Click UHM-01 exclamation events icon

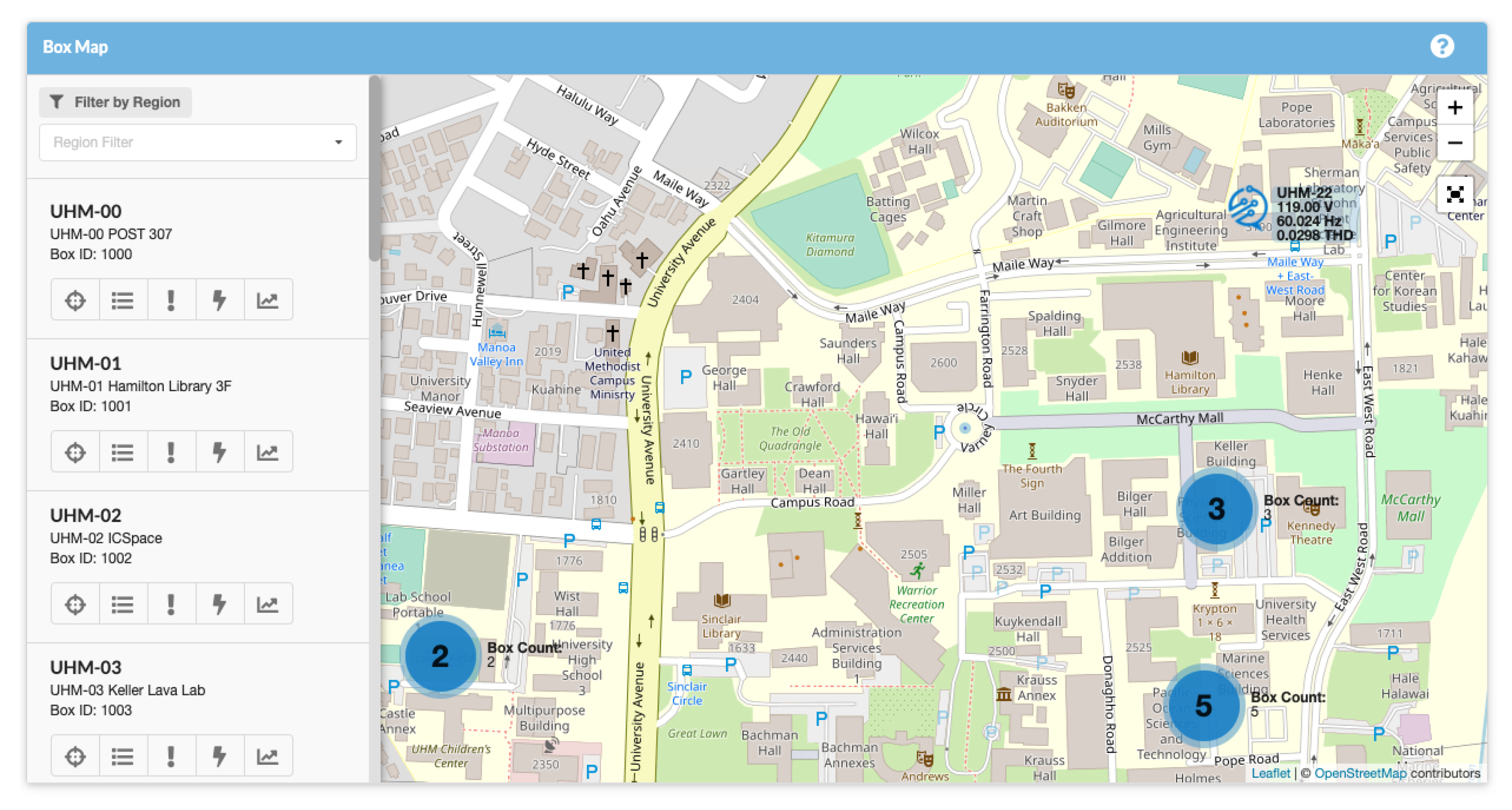tap(171, 452)
